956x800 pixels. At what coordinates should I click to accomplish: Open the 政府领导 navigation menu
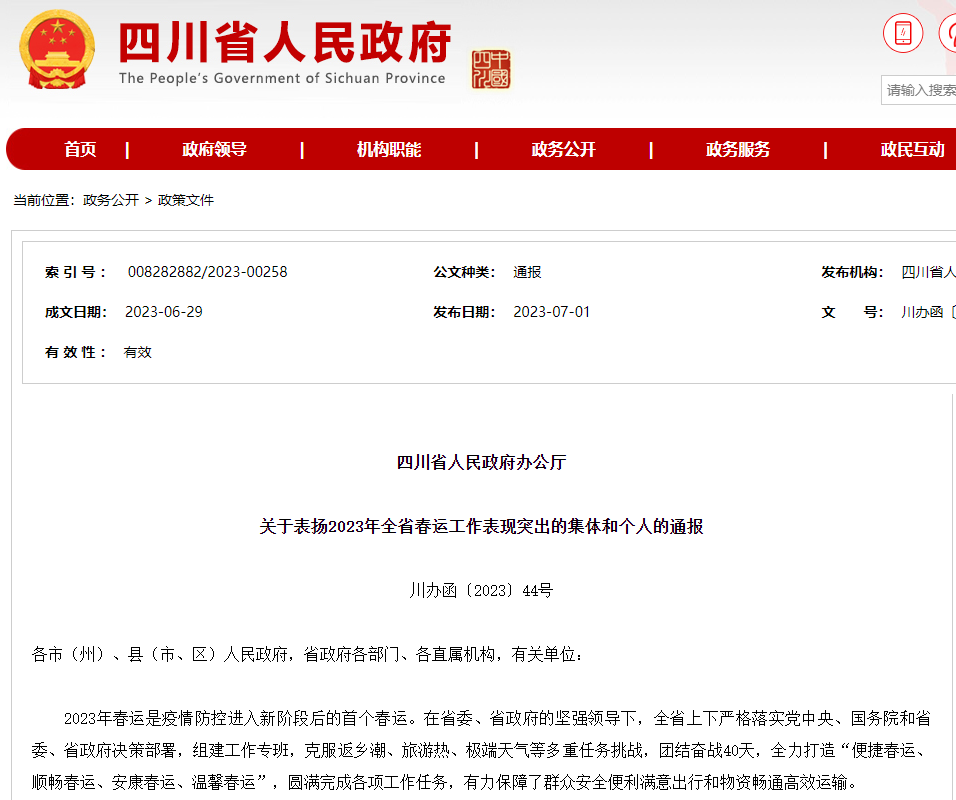click(214, 150)
